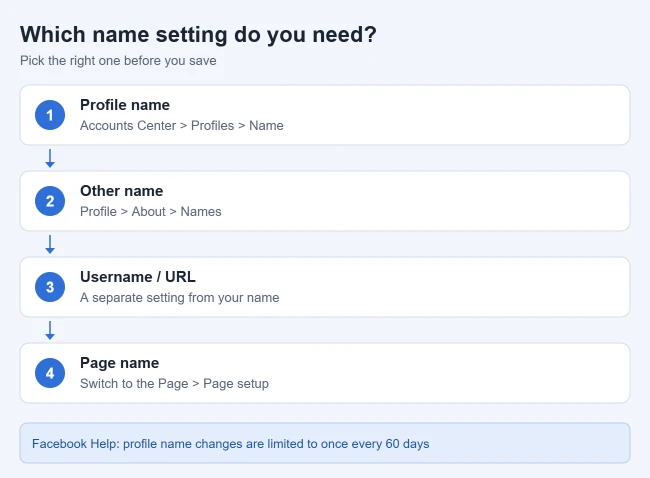
Task: Click 'A separate setting from your name' text
Action: pyautogui.click(x=179, y=298)
